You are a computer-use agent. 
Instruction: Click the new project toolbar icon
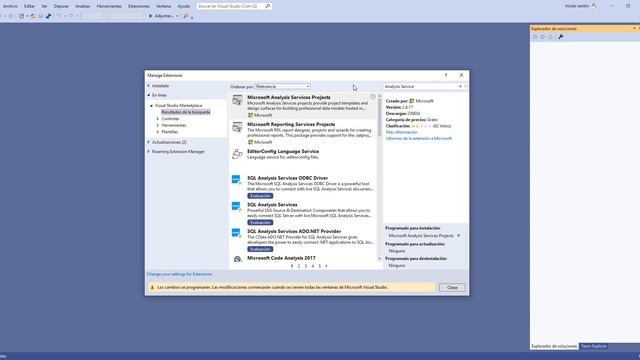click(x=21, y=16)
